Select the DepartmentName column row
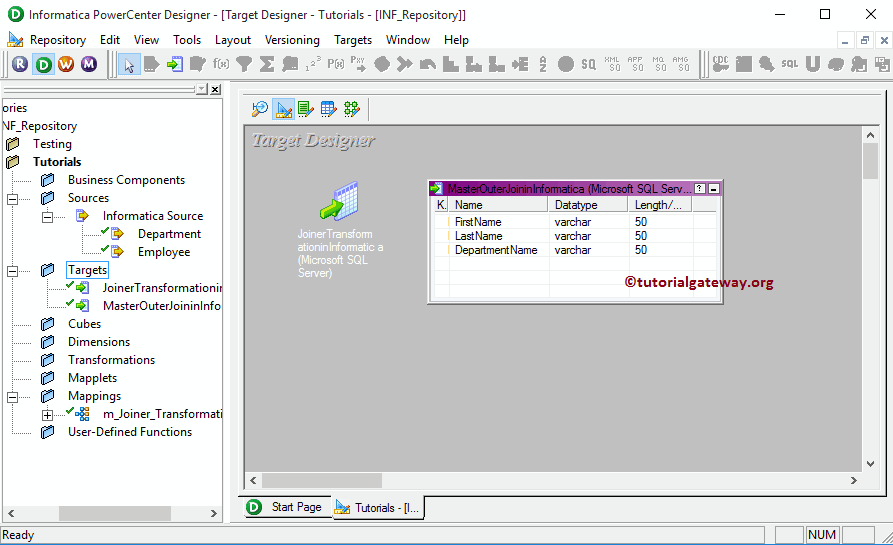This screenshot has height=545, width=893. [x=575, y=250]
